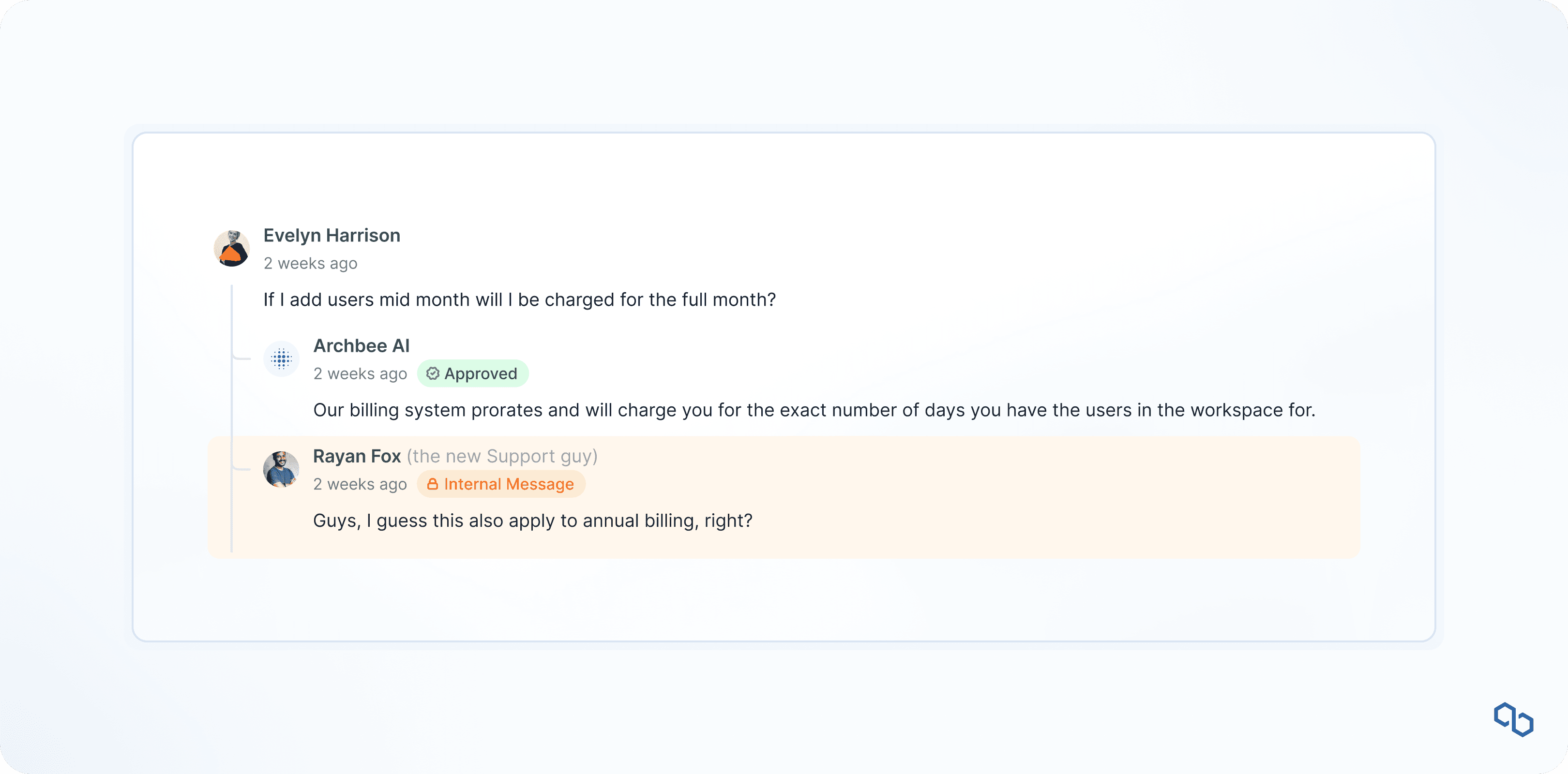Viewport: 1568px width, 774px height.
Task: Open Evelyn Harrison's name link
Action: coord(331,236)
